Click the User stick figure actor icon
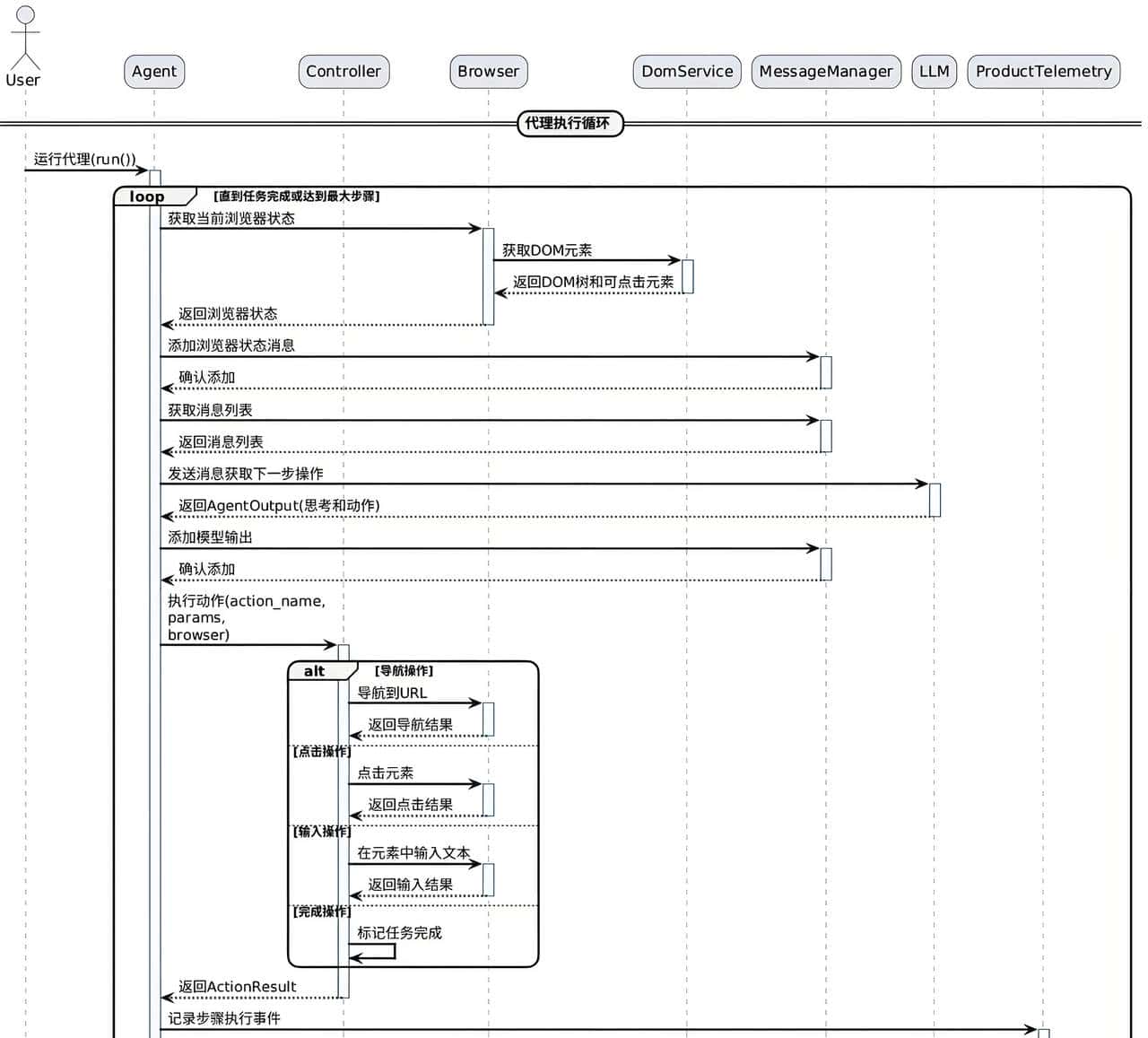This screenshot has height=1038, width=1148. 24,36
